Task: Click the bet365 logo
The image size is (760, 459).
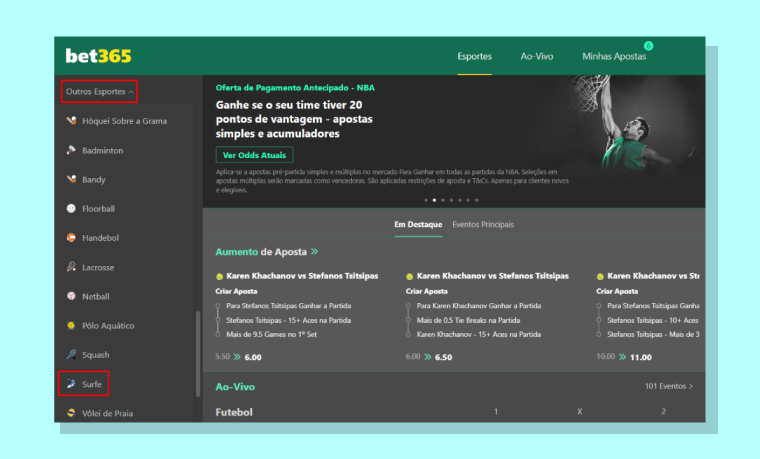Action: click(x=98, y=56)
